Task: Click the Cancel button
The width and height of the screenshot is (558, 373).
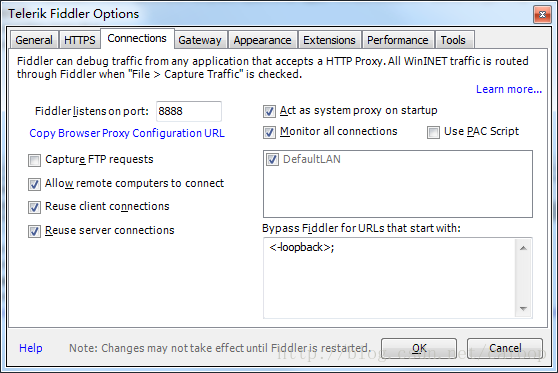Action: pos(505,348)
